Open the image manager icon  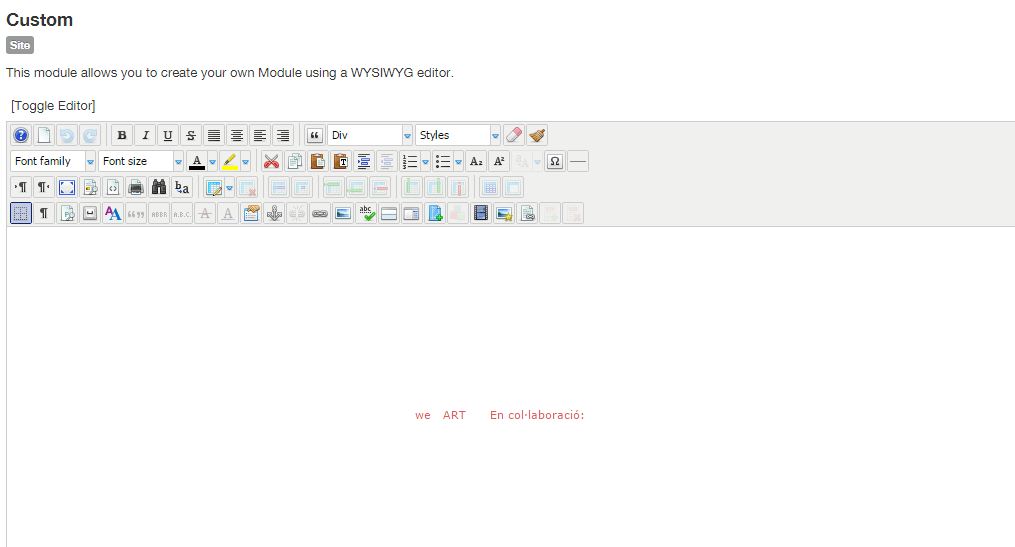(343, 214)
